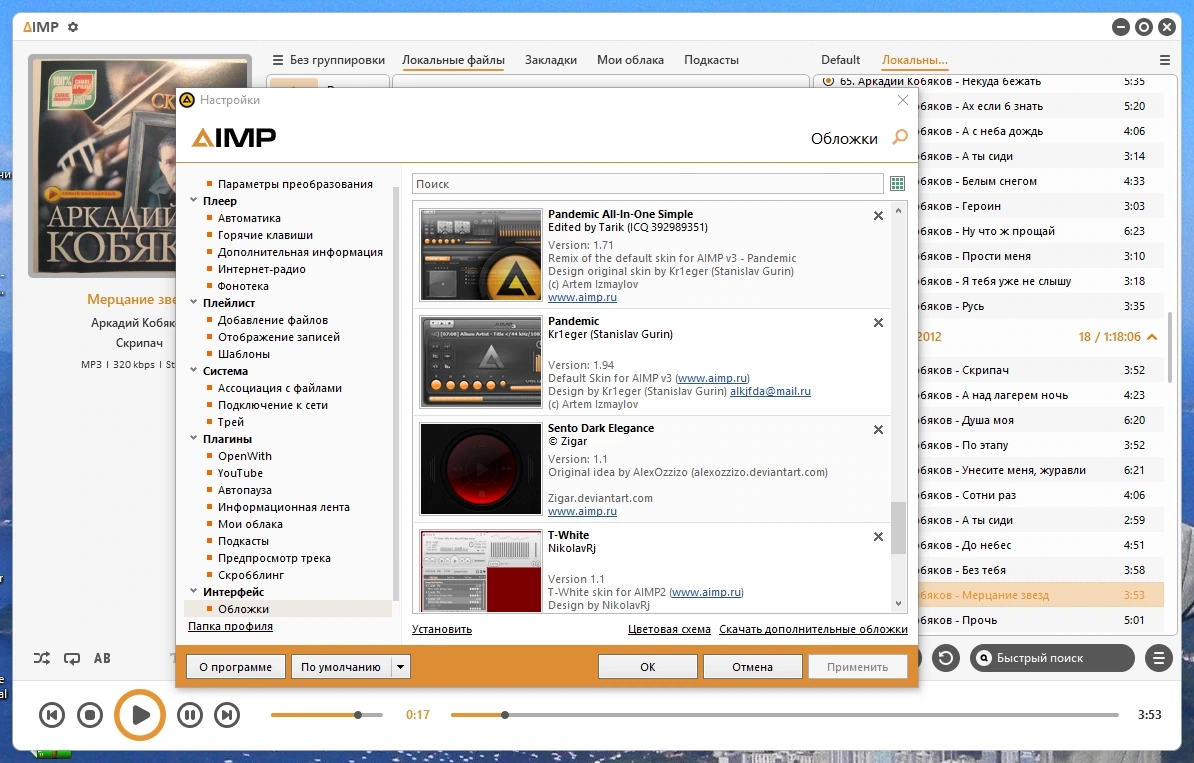Collapse the Система tree section
1194x763 pixels.
193,370
